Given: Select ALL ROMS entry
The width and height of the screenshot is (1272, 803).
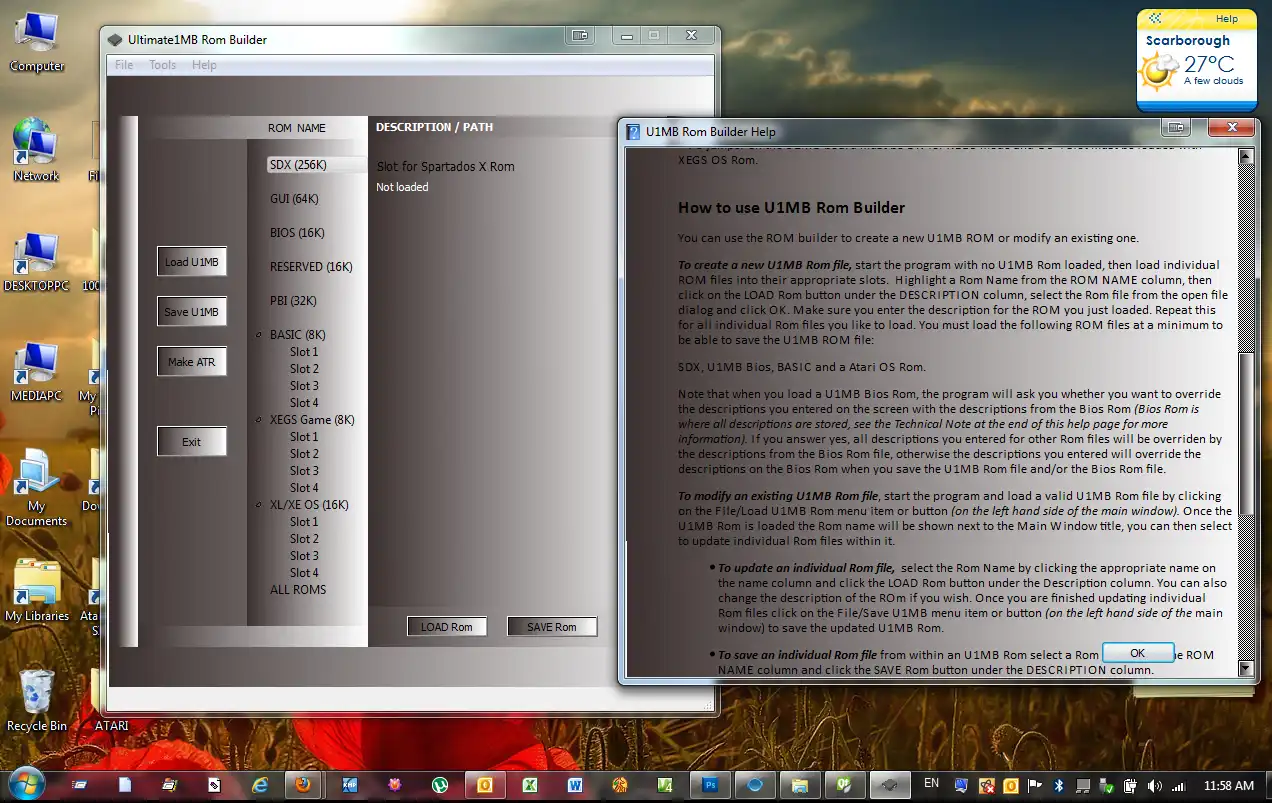Looking at the screenshot, I should (x=298, y=590).
